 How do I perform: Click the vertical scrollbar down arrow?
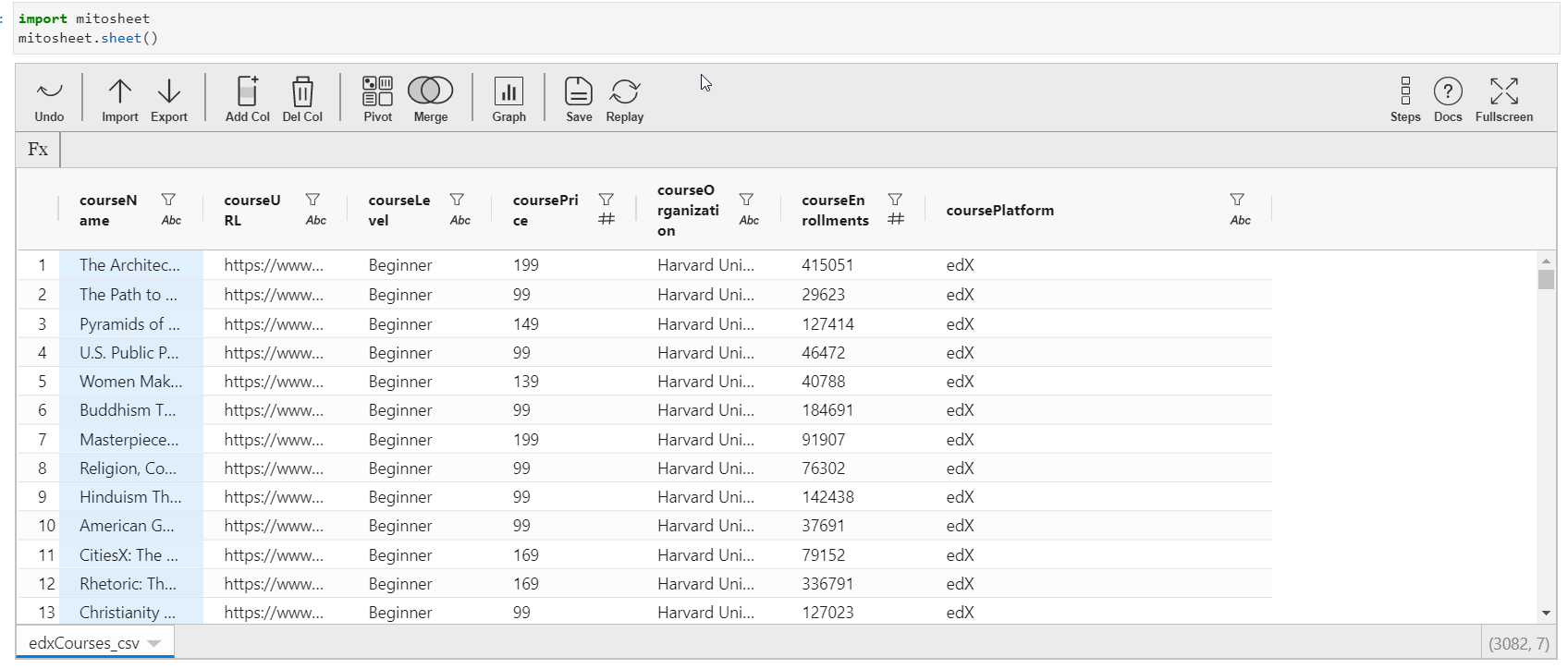1546,613
